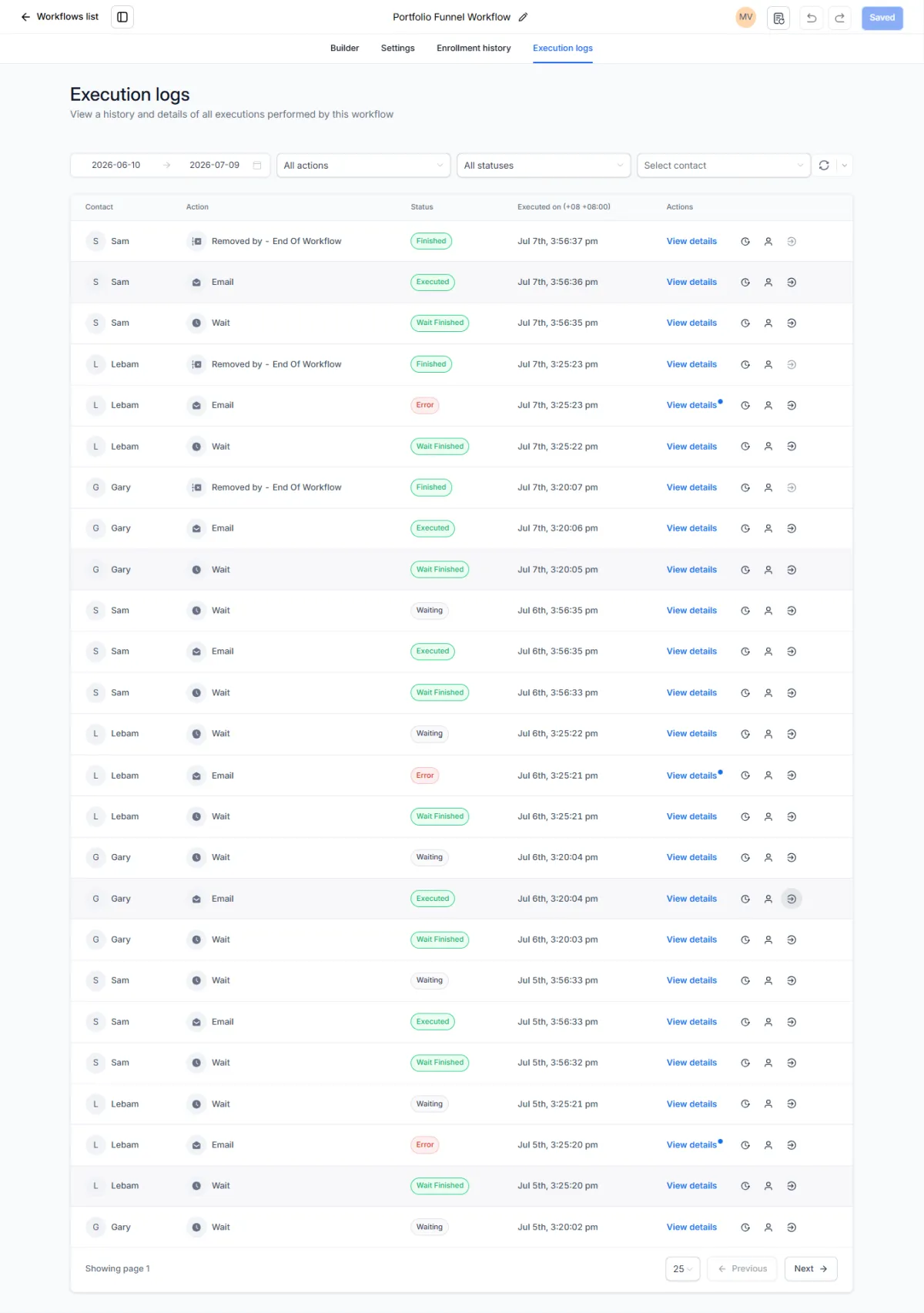Click View details for Lebam's Error on Jul 6th
The height and width of the screenshot is (1313, 924).
pyautogui.click(x=691, y=776)
